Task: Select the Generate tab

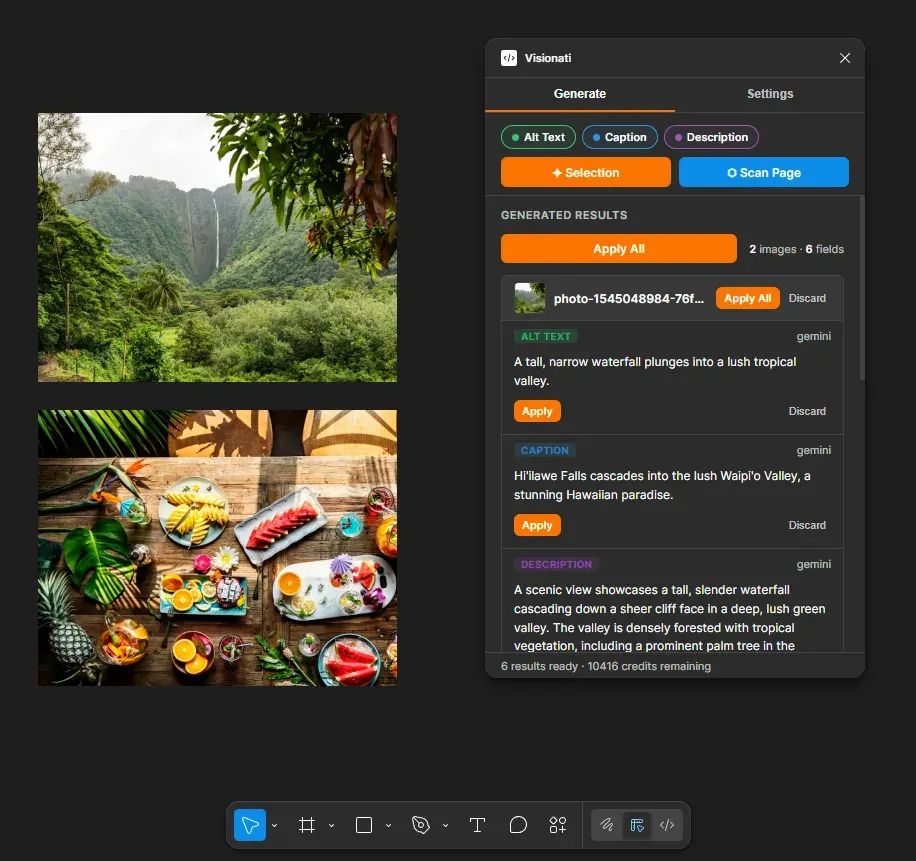Action: click(x=580, y=93)
